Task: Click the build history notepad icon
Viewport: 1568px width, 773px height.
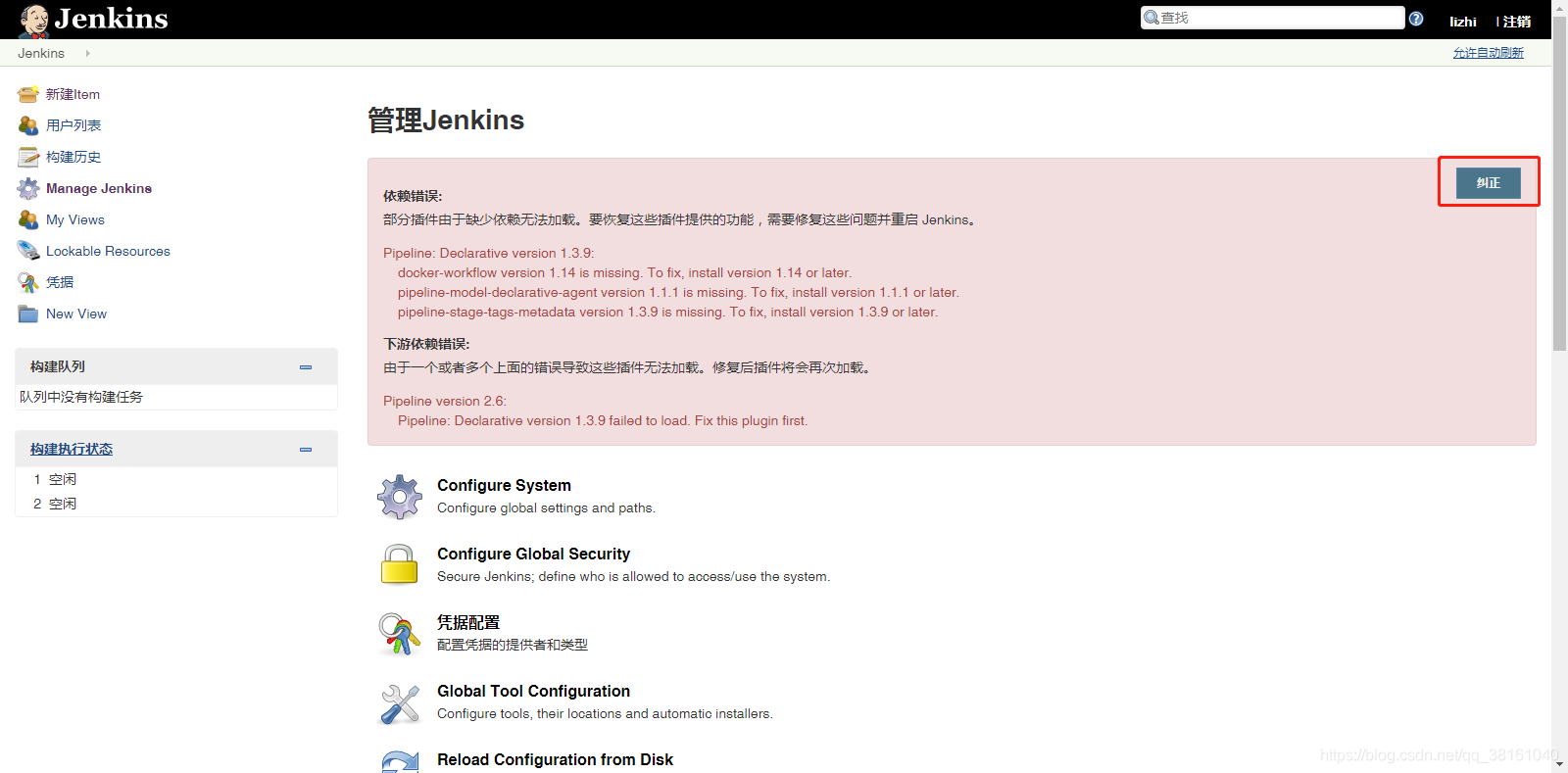Action: click(28, 157)
